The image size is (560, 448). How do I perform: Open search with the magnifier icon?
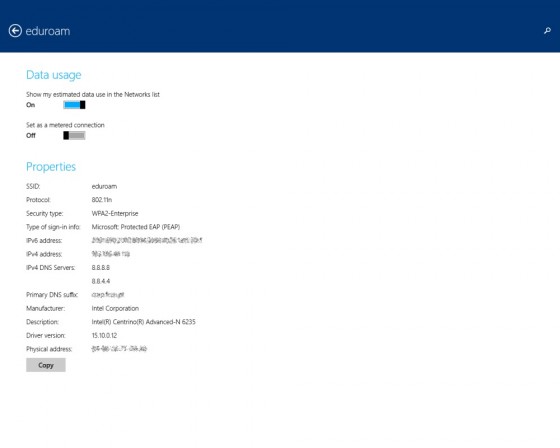coord(547,31)
